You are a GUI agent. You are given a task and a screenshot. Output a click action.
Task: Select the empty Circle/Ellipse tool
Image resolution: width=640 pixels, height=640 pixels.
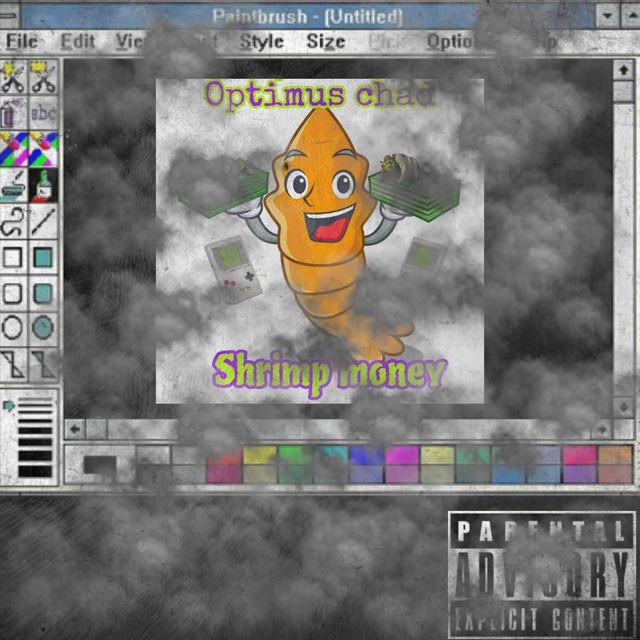(13, 329)
